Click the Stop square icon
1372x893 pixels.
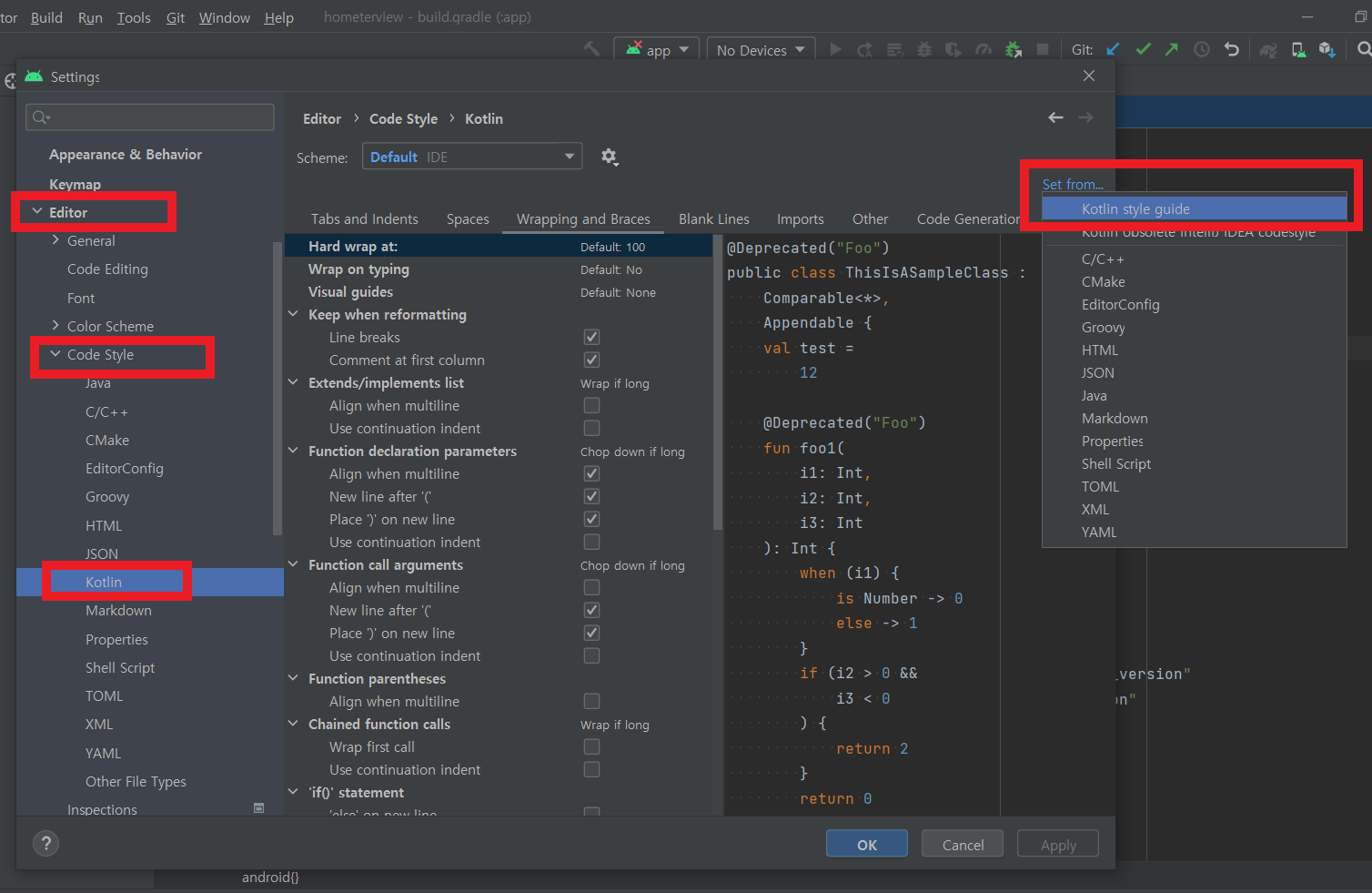(x=1043, y=49)
